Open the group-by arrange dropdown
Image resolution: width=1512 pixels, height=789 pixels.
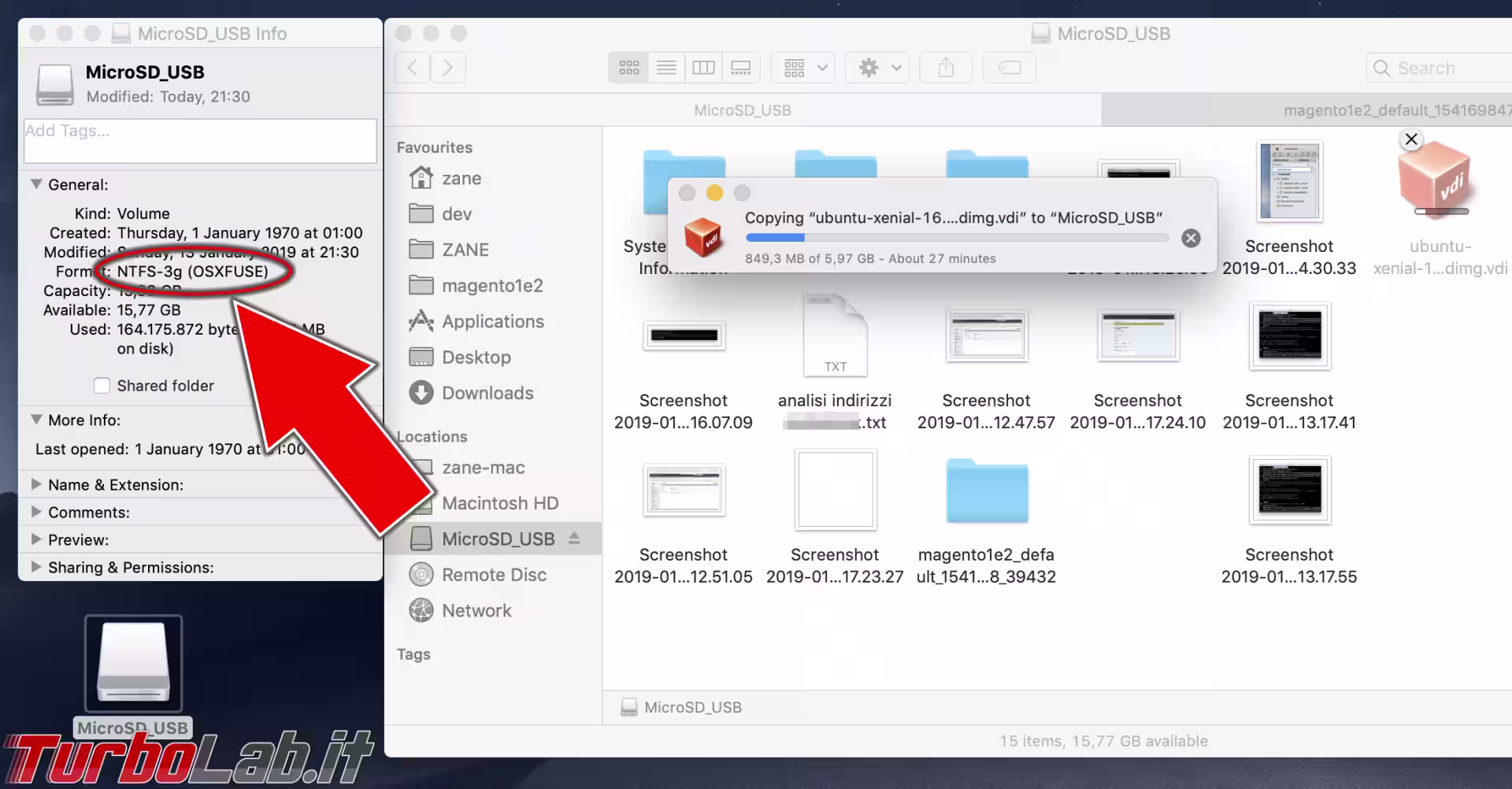pos(802,68)
